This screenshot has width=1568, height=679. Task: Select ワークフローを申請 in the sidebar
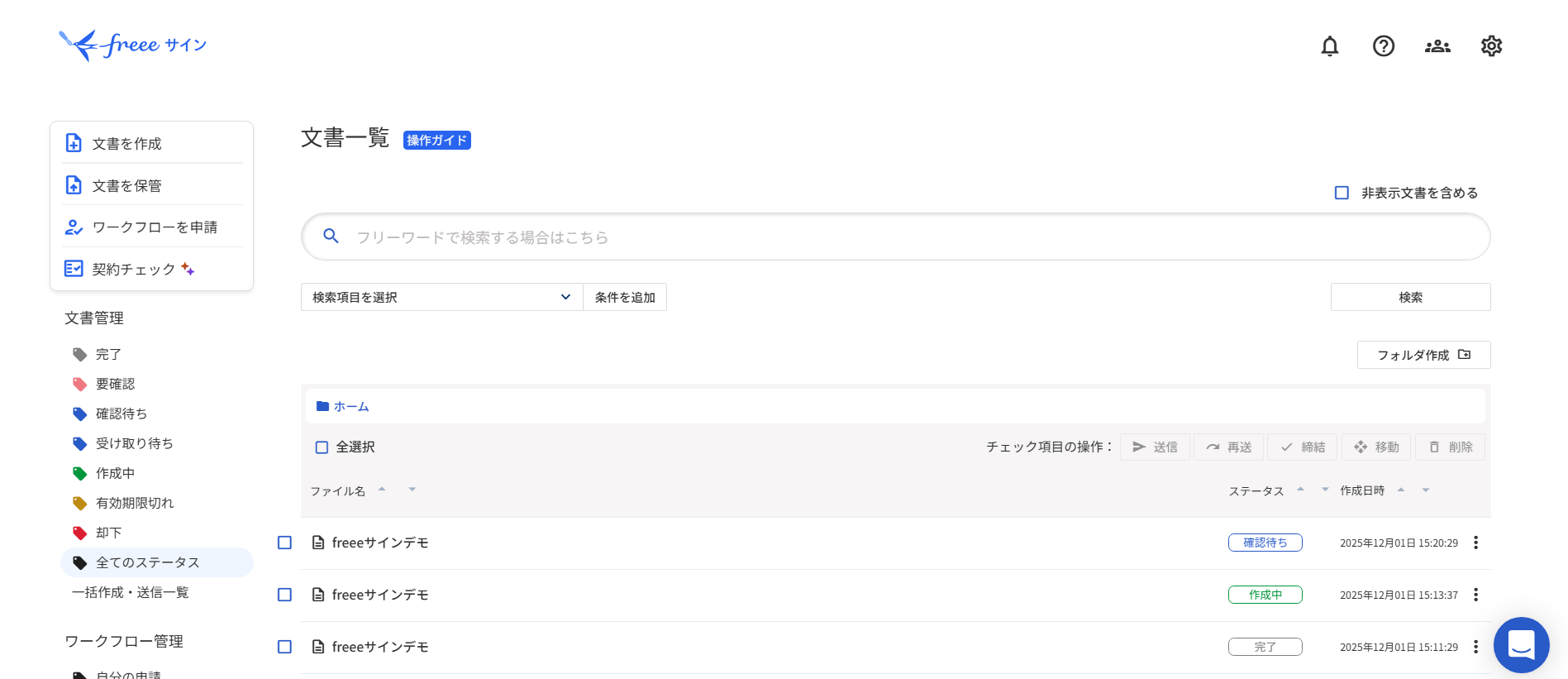[152, 227]
